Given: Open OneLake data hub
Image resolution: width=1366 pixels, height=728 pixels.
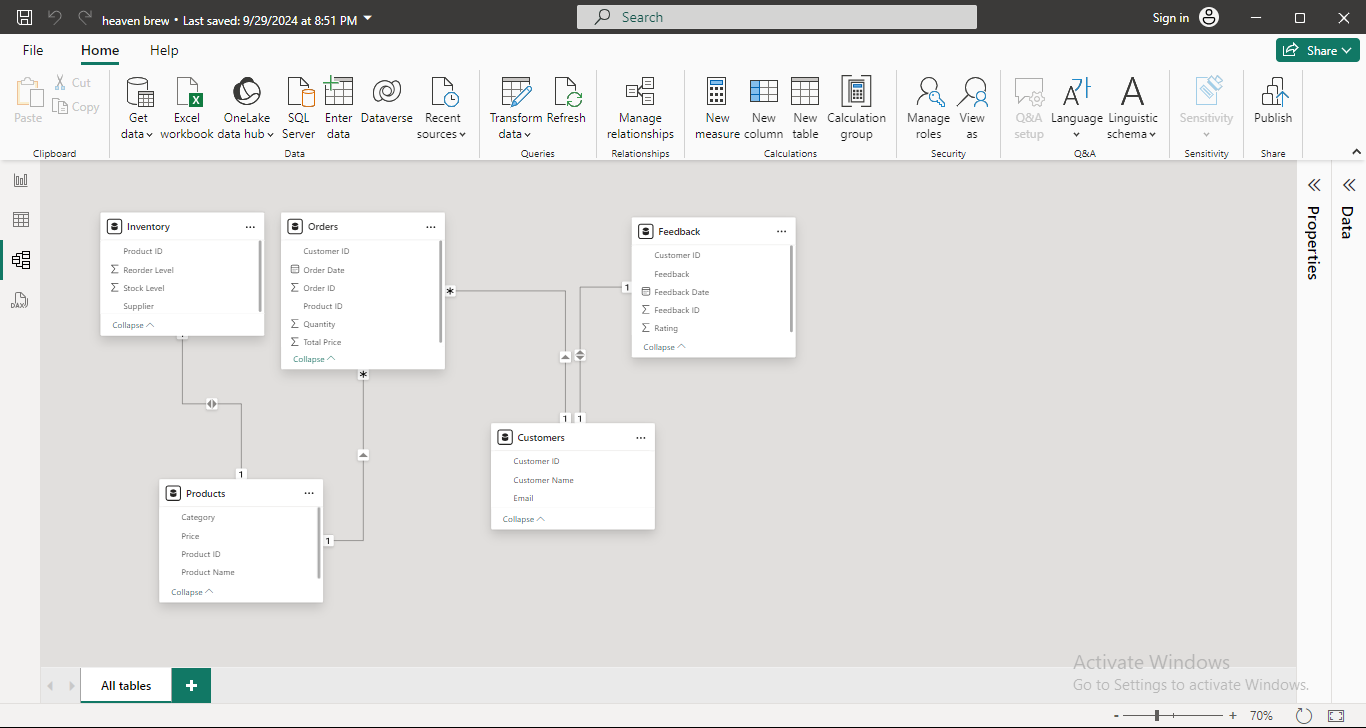Looking at the screenshot, I should 246,109.
